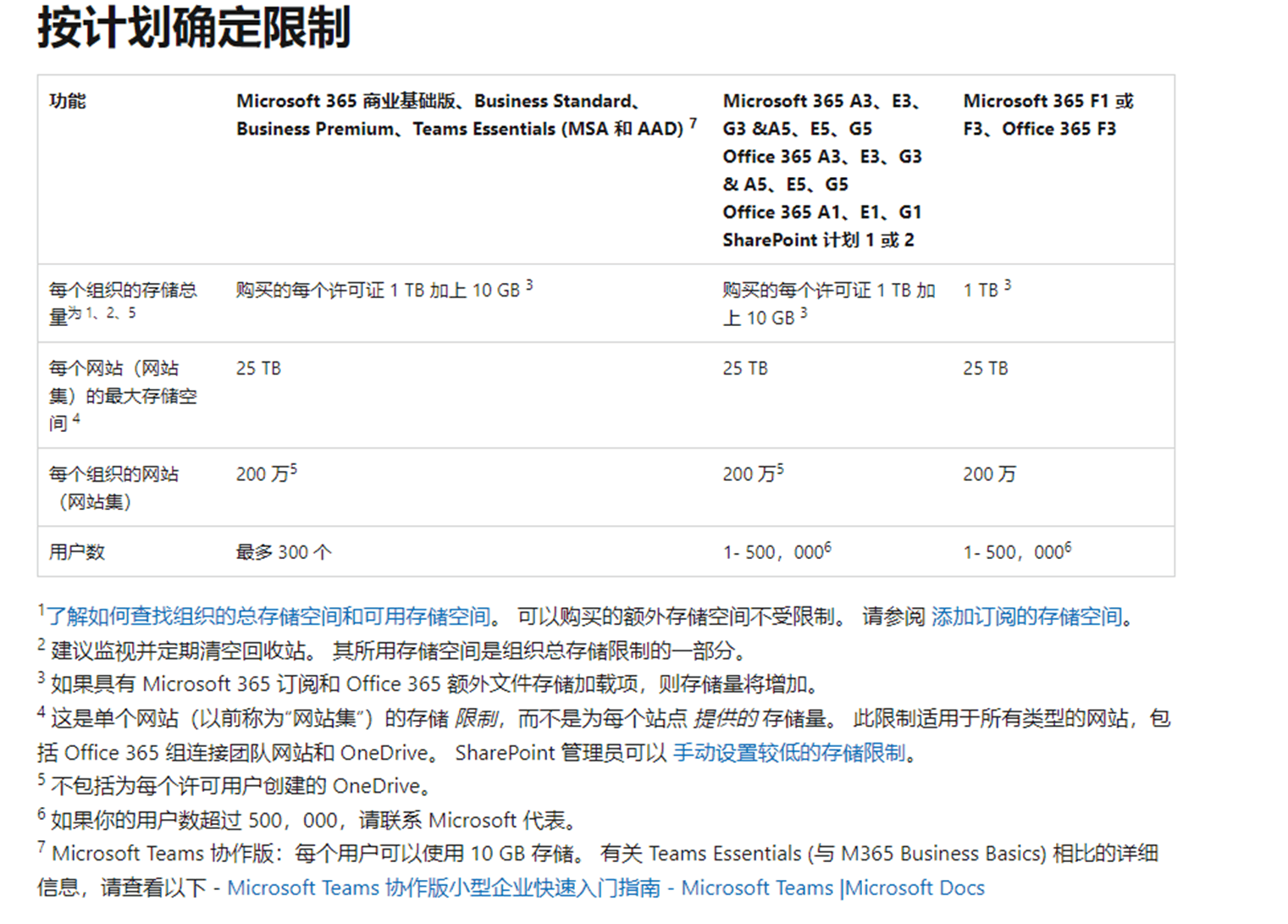Click the 最多 300 个 cell
The image size is (1288, 924).
point(284,552)
